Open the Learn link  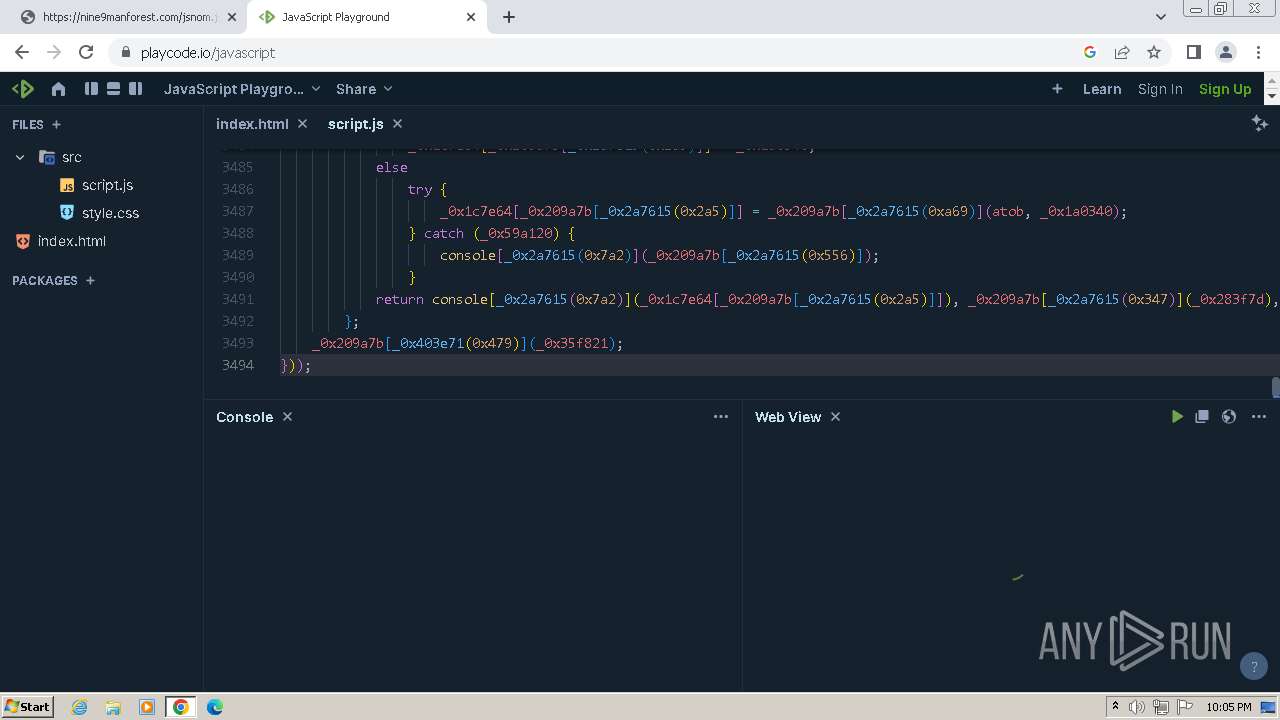(1102, 89)
